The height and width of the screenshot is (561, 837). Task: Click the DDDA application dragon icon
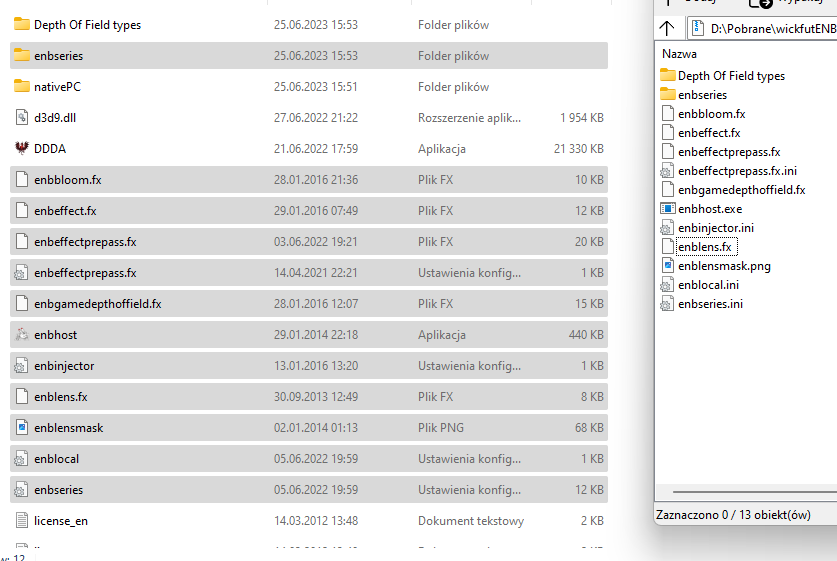pyautogui.click(x=21, y=148)
